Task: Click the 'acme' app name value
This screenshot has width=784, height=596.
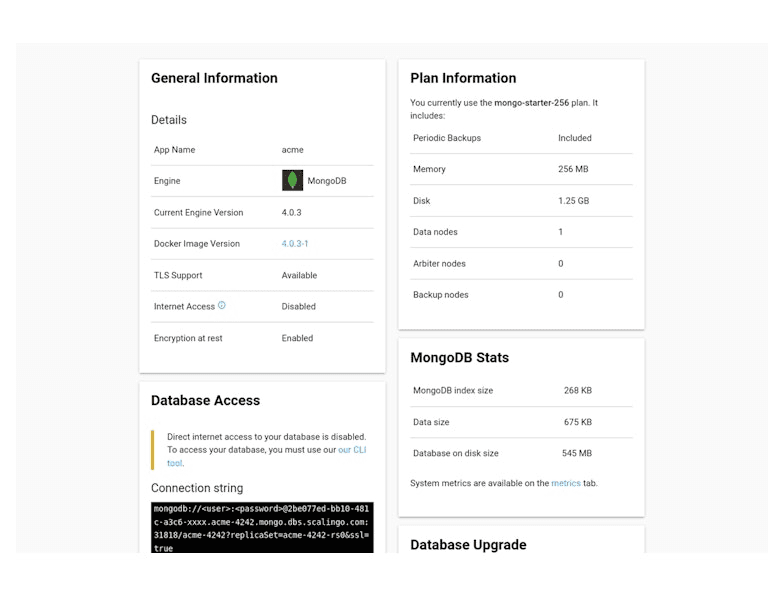Action: (x=292, y=150)
